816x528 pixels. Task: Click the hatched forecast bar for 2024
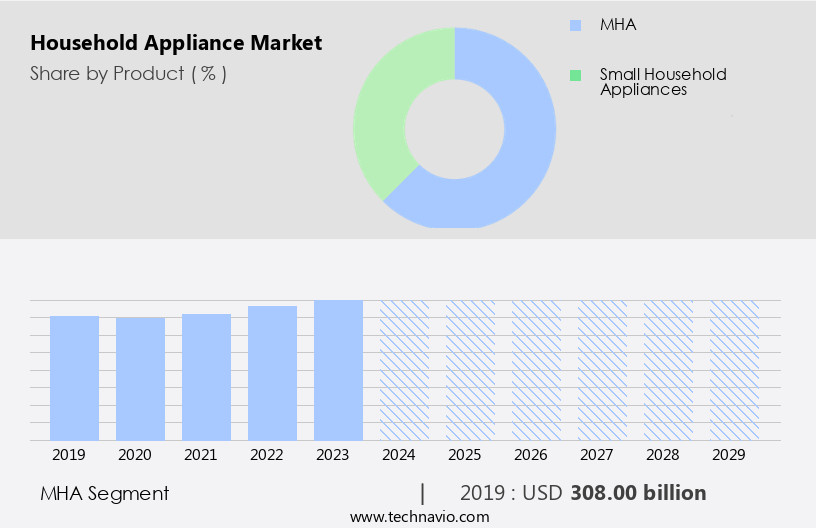tap(404, 369)
